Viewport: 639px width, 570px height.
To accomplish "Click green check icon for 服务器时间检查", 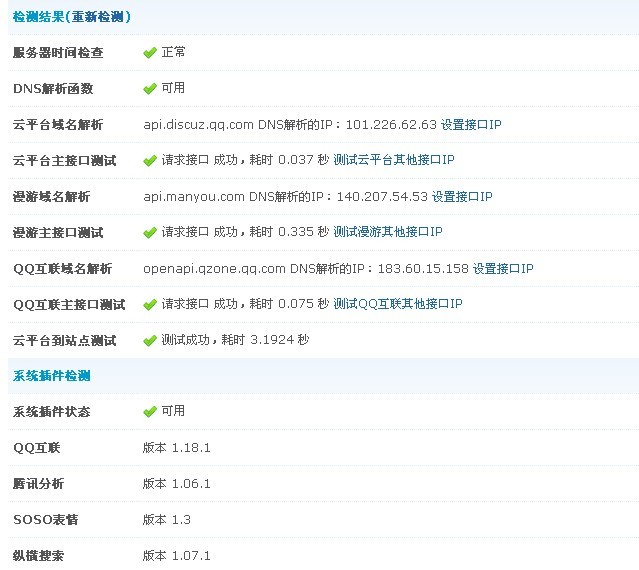I will [150, 53].
